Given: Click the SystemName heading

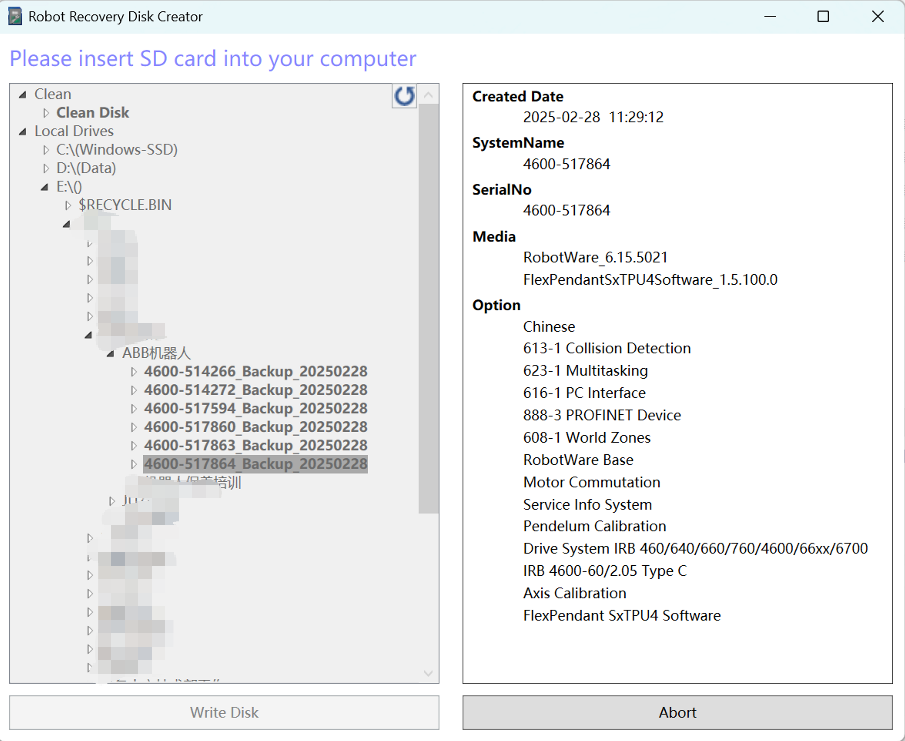Looking at the screenshot, I should (x=518, y=143).
